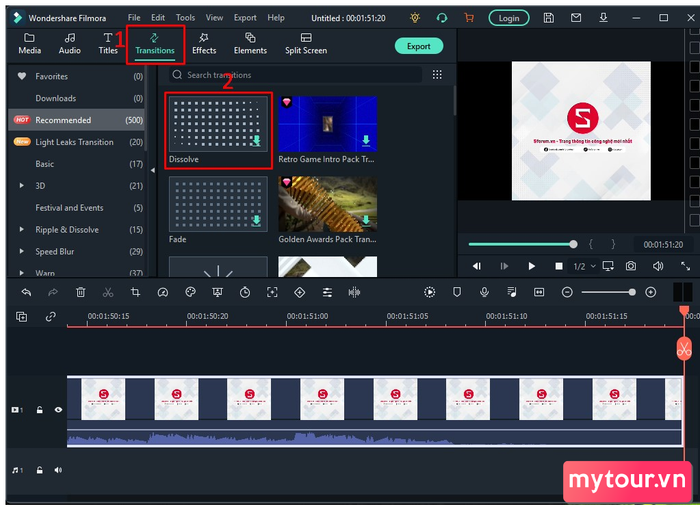The height and width of the screenshot is (513, 700).
Task: Play the preview video
Action: 531,266
